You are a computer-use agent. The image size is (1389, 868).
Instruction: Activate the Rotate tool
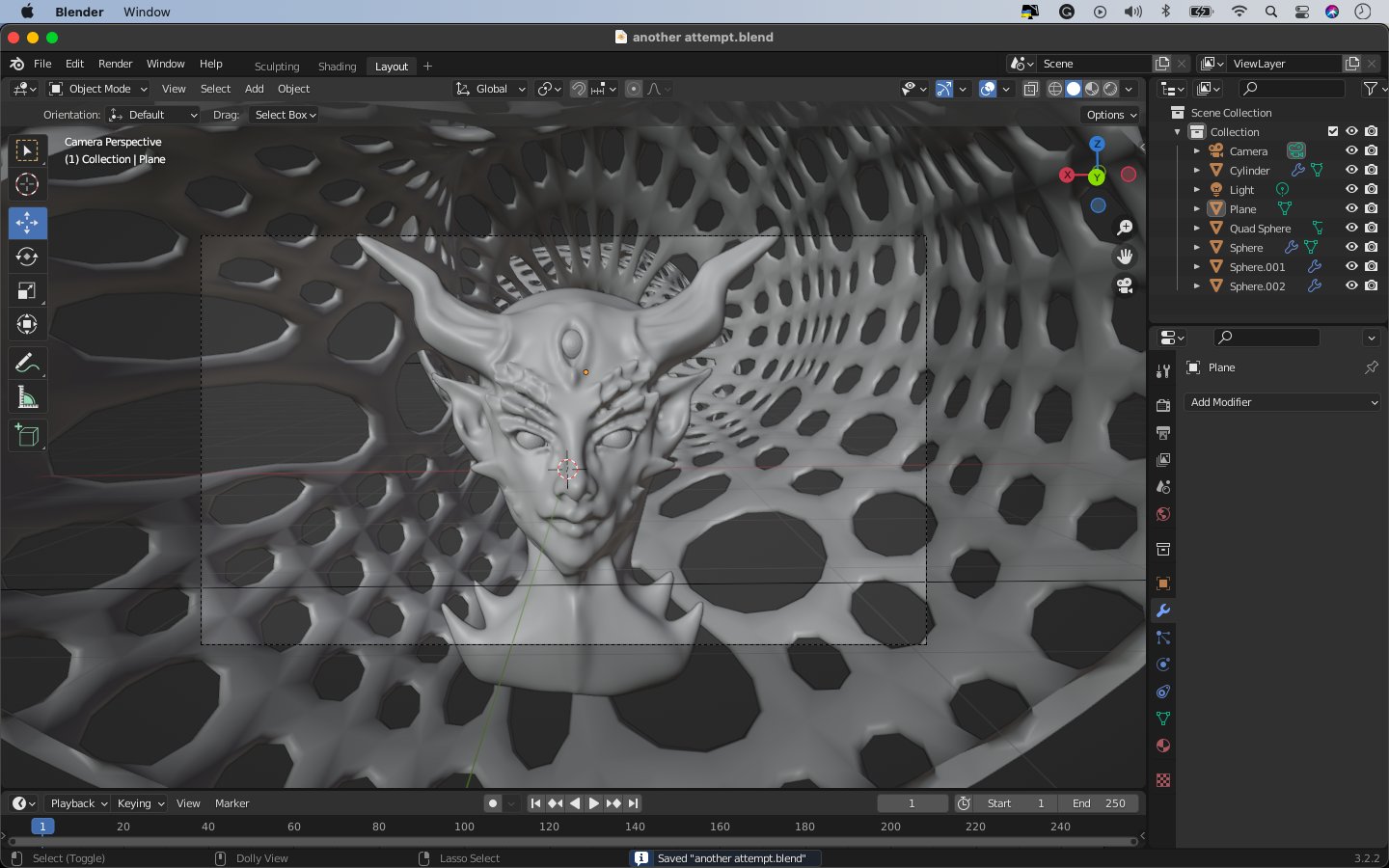tap(27, 257)
